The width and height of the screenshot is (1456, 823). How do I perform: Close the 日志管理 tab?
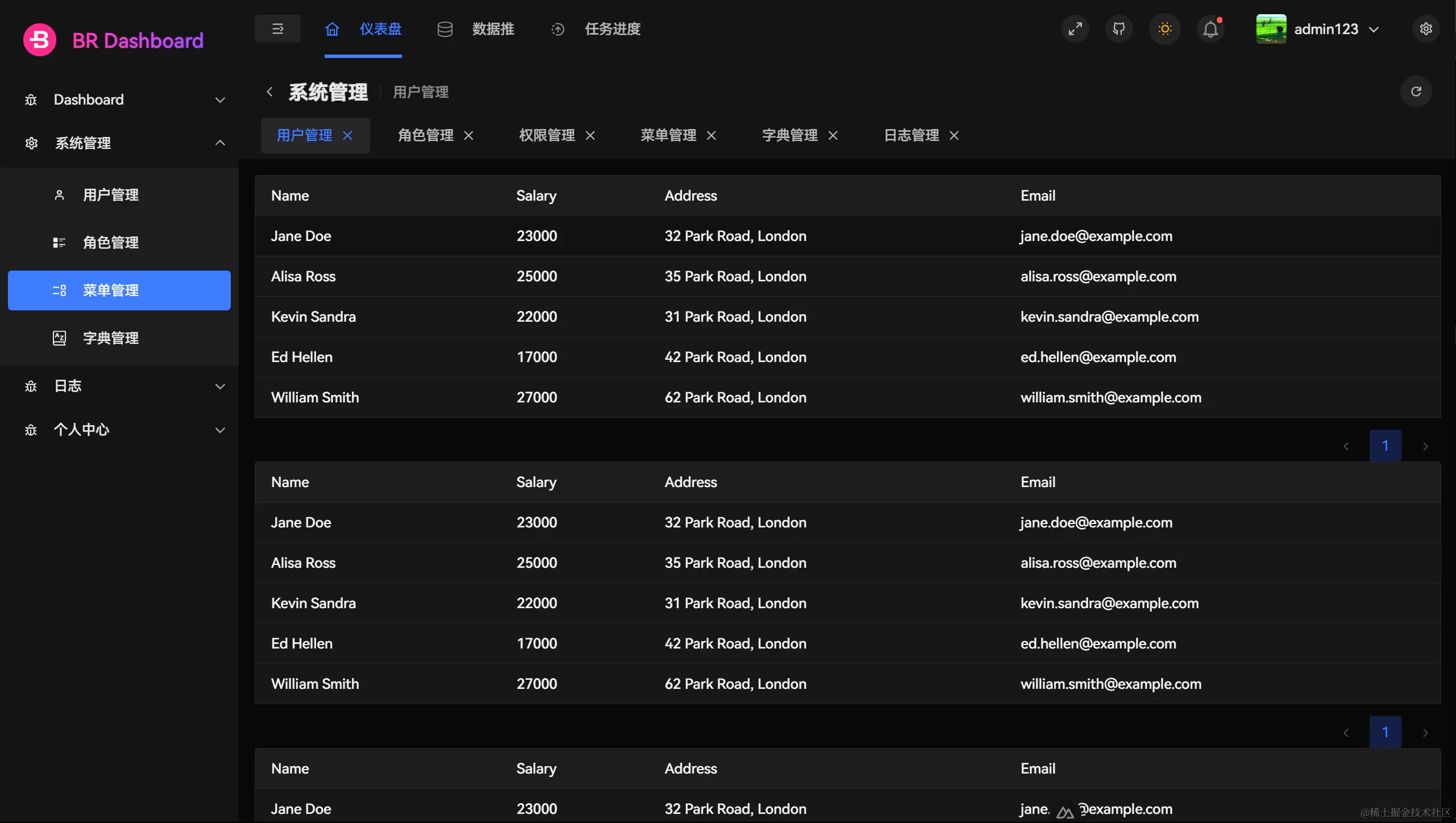pos(954,135)
